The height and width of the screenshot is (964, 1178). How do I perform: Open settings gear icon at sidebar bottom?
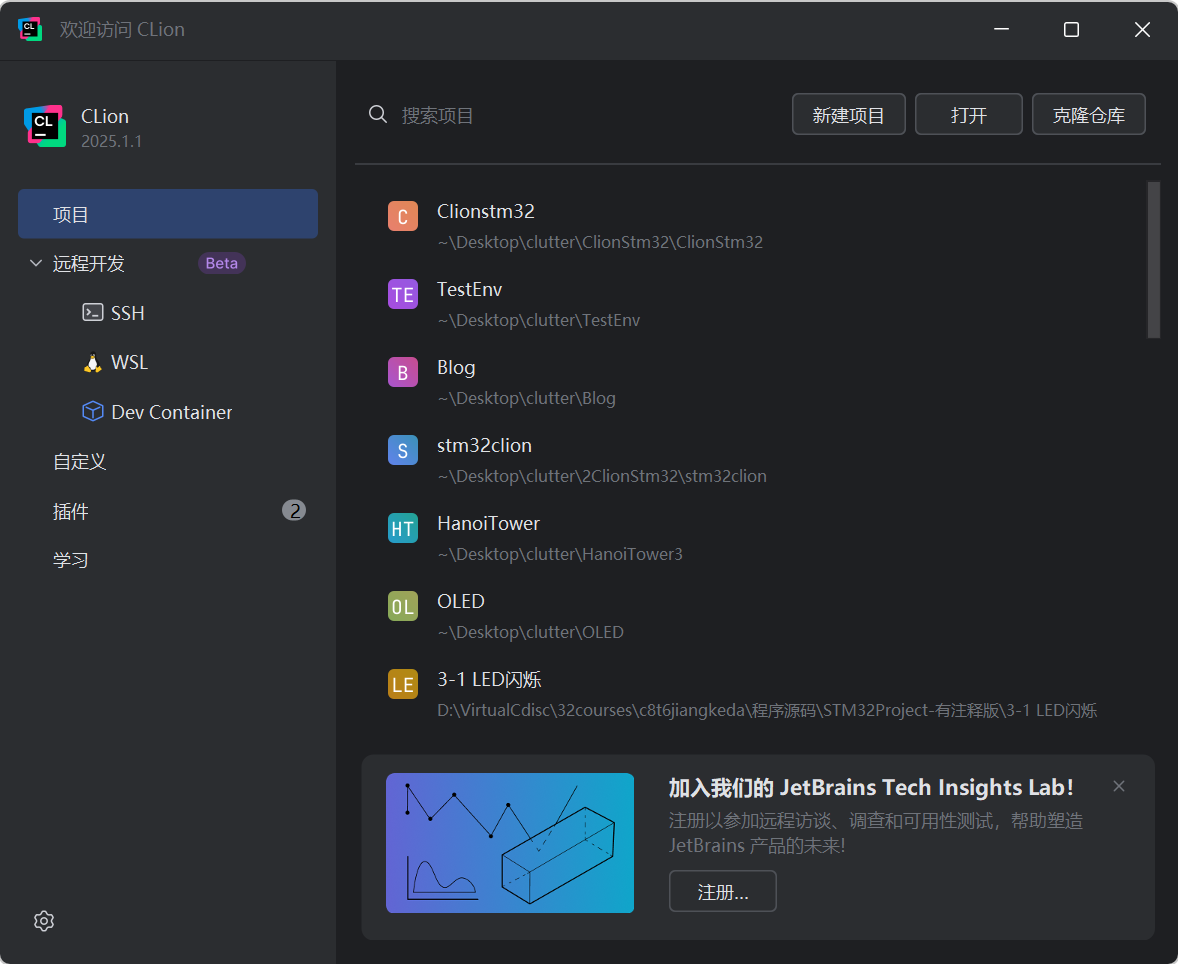pyautogui.click(x=44, y=920)
